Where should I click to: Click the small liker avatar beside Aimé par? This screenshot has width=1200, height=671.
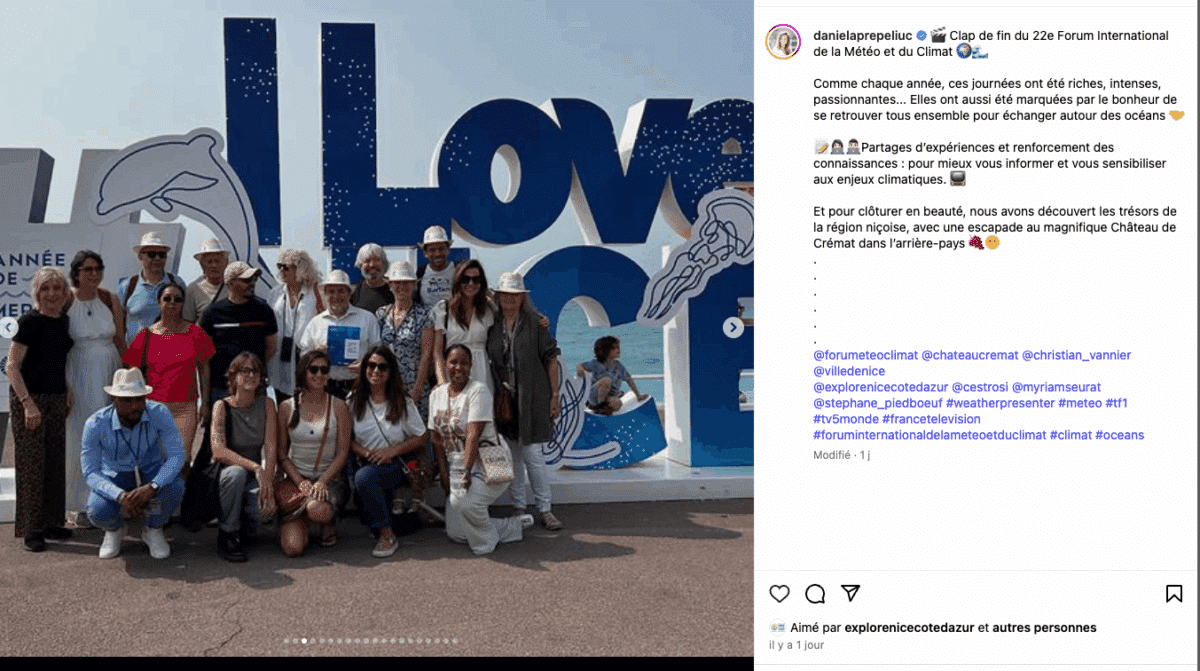[x=777, y=628]
